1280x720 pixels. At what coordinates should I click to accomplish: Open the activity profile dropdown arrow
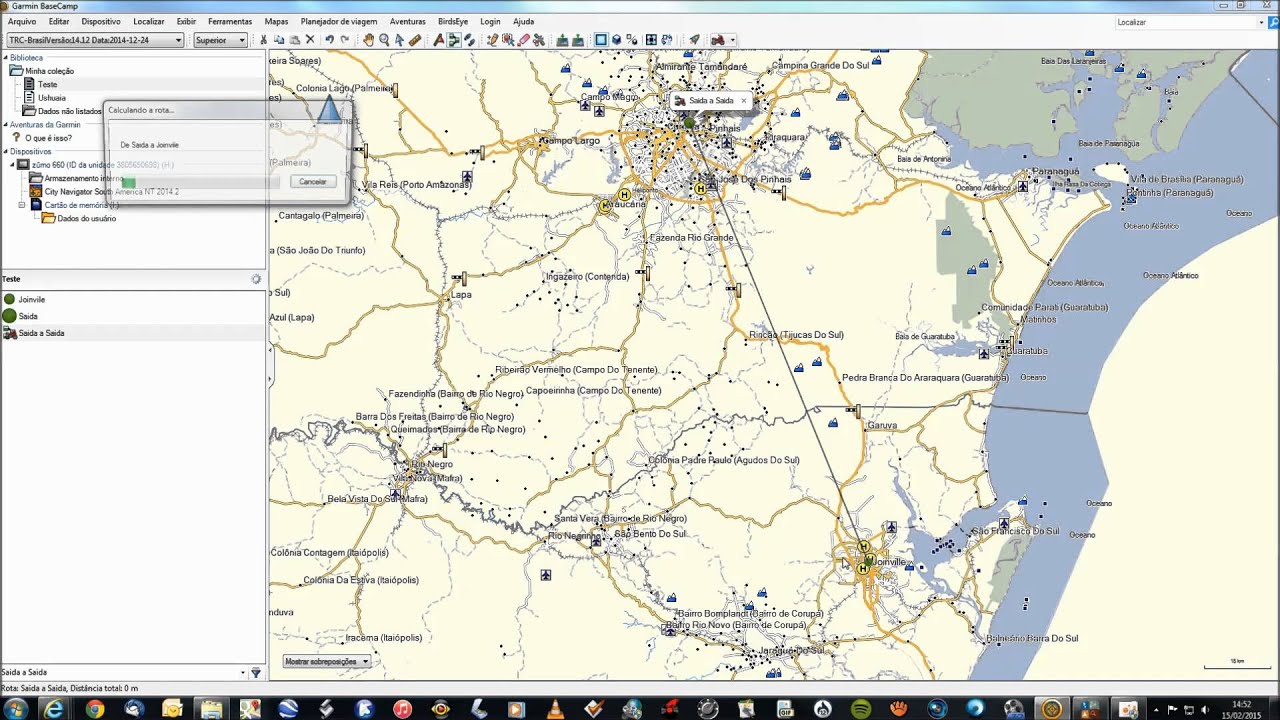tap(733, 40)
